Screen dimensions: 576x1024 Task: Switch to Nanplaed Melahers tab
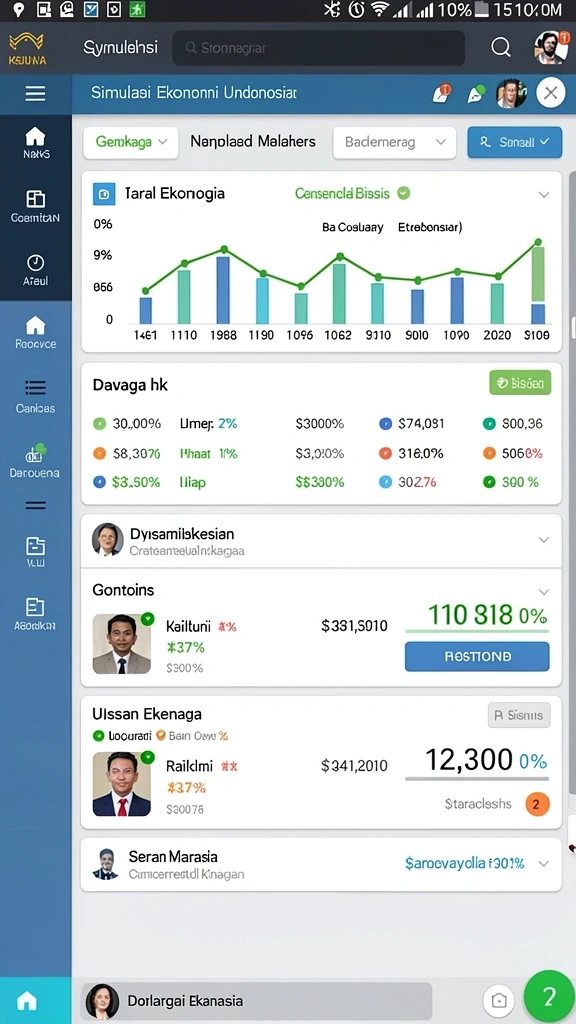pyautogui.click(x=253, y=141)
